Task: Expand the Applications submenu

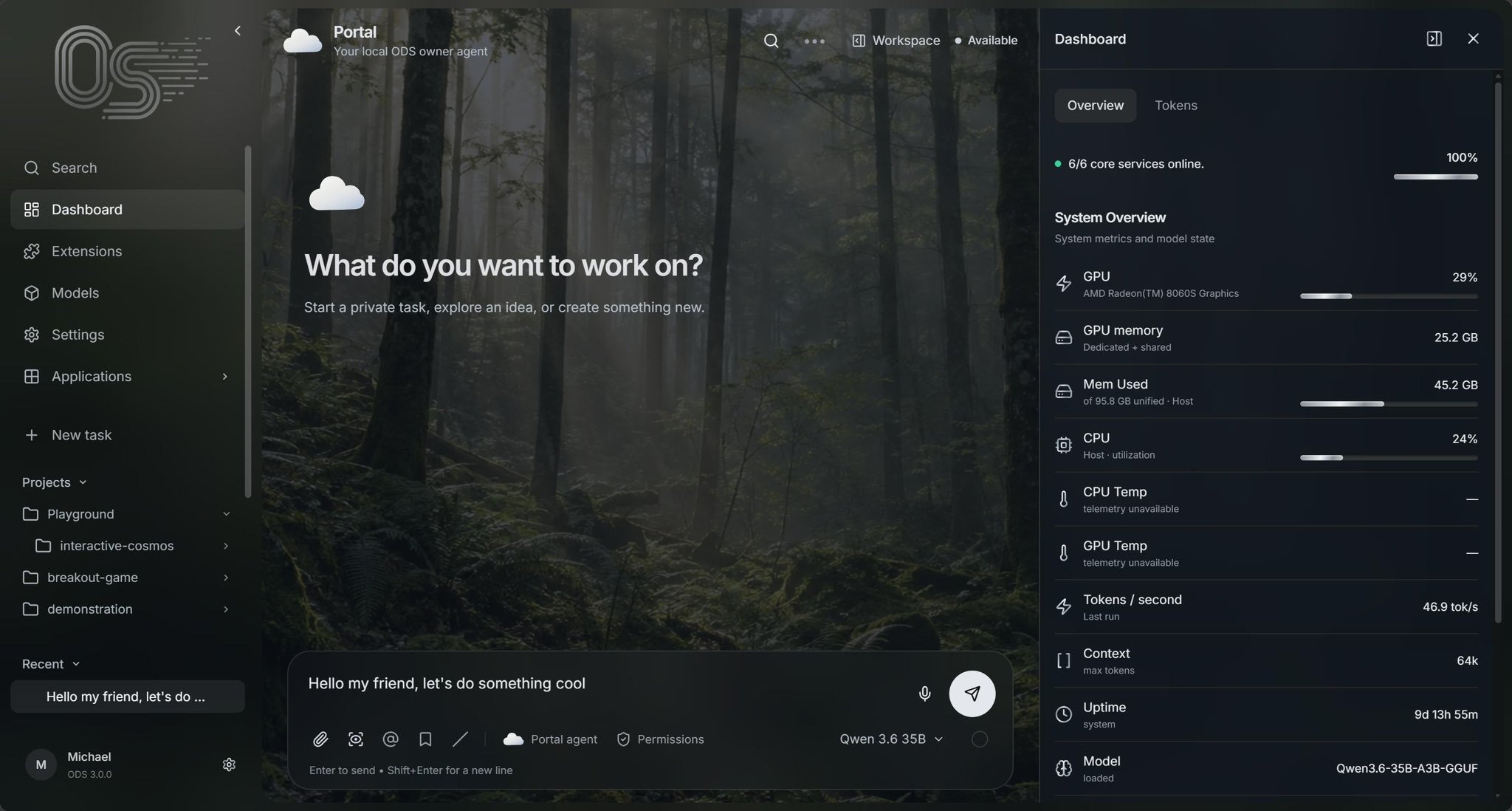Action: pyautogui.click(x=224, y=376)
